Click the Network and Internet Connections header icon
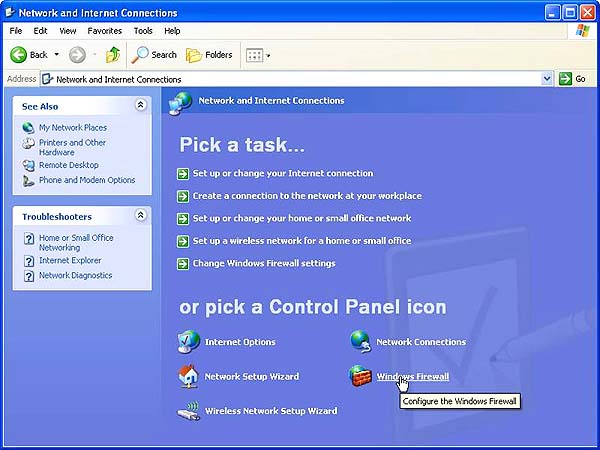 pyautogui.click(x=180, y=103)
